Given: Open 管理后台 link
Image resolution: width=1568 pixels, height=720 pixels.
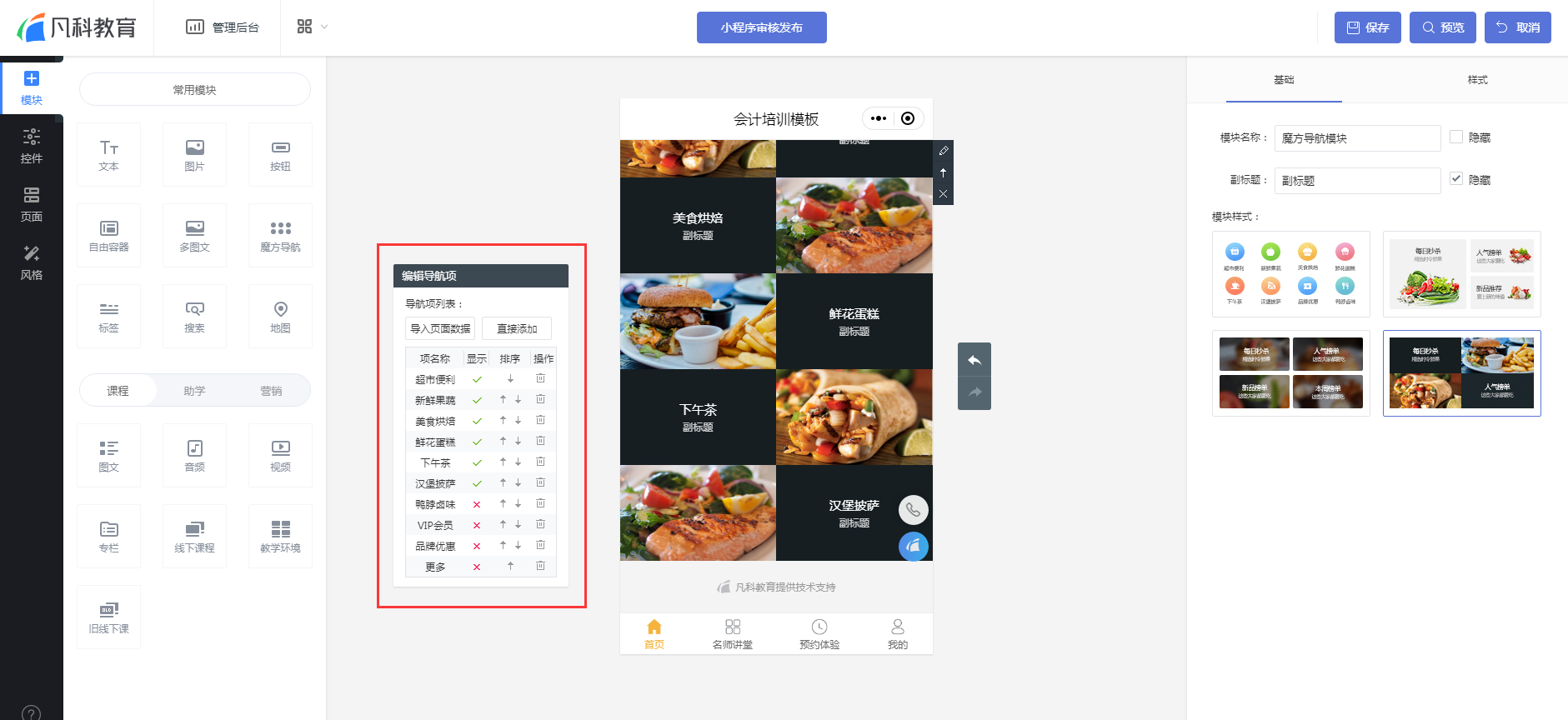Looking at the screenshot, I should click(x=223, y=27).
